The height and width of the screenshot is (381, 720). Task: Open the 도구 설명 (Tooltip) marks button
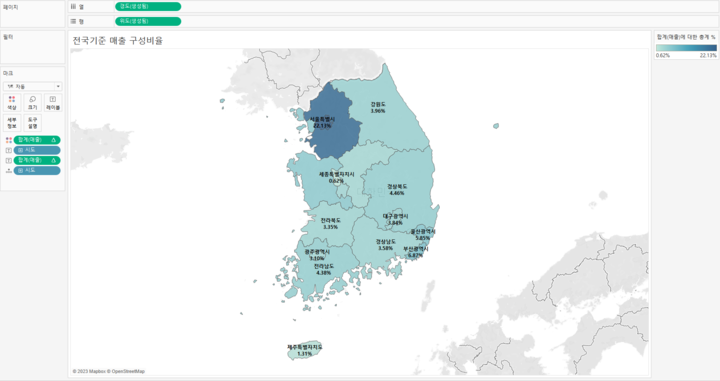coord(33,123)
